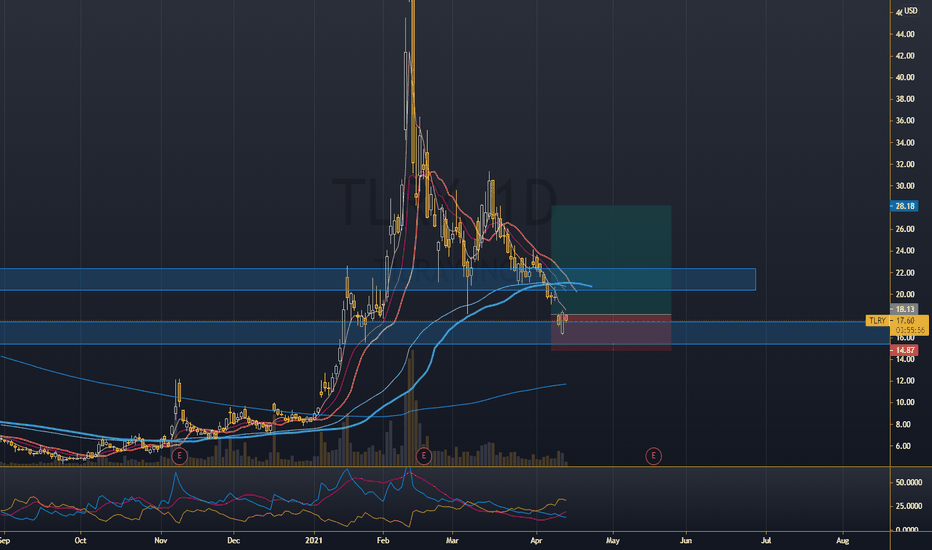The height and width of the screenshot is (550, 932).
Task: Click the Apr label on the time axis
Action: (536, 540)
